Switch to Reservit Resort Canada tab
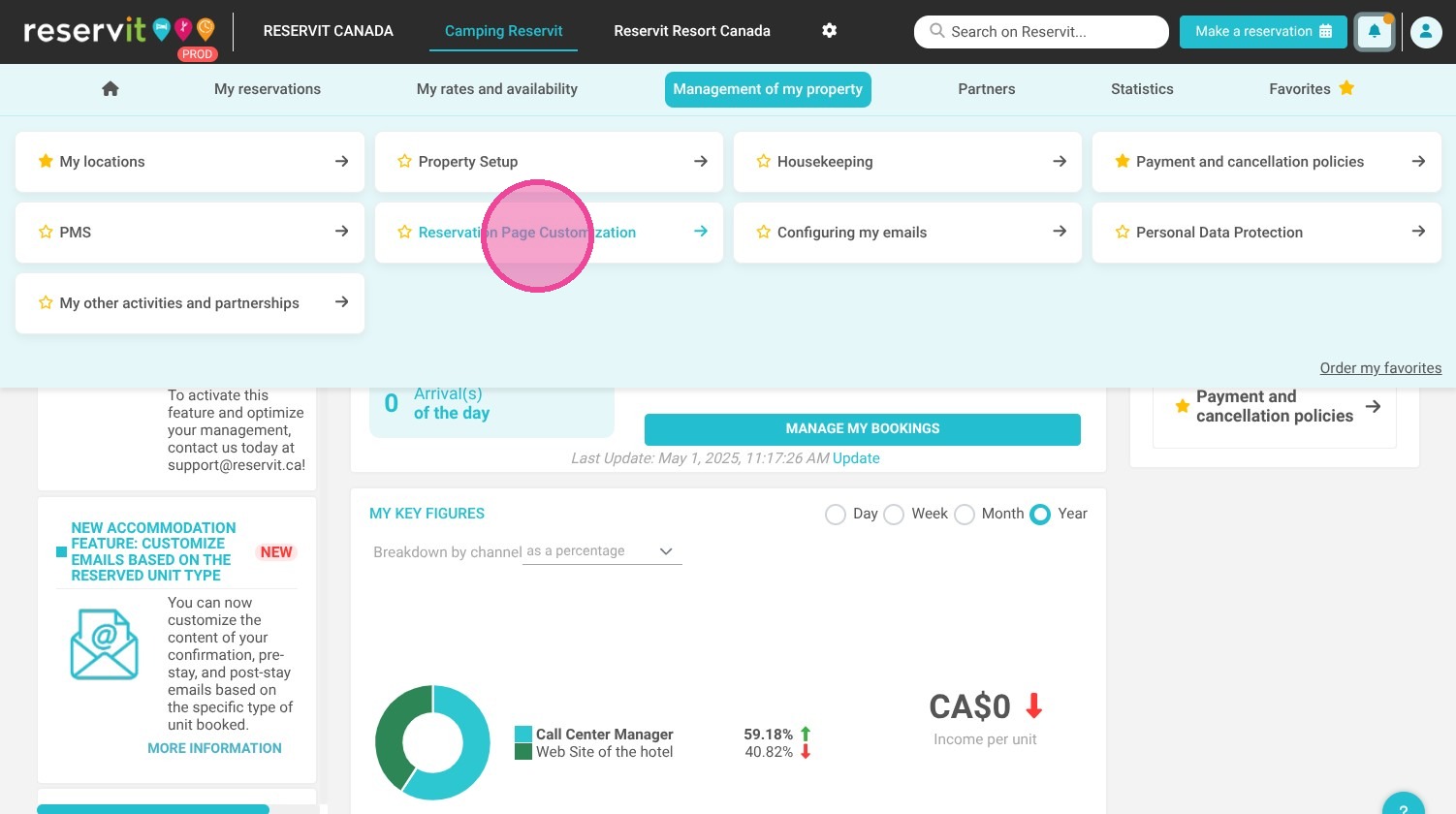The height and width of the screenshot is (814, 1456). 692,31
